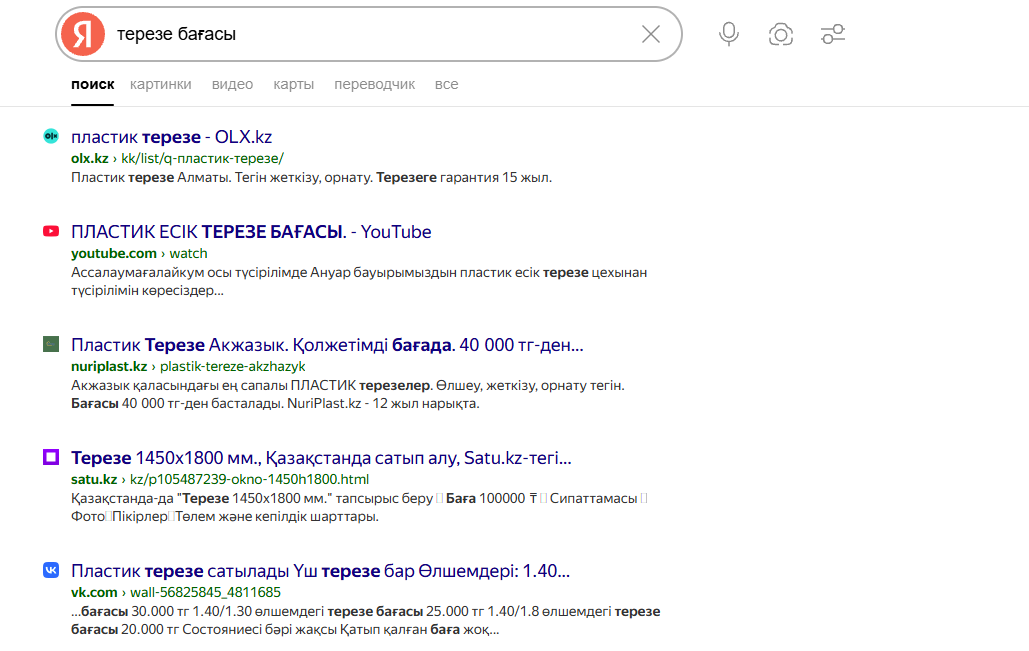The width and height of the screenshot is (1029, 651).
Task: Open Пластик Терезе Акжазык result link
Action: click(x=327, y=345)
